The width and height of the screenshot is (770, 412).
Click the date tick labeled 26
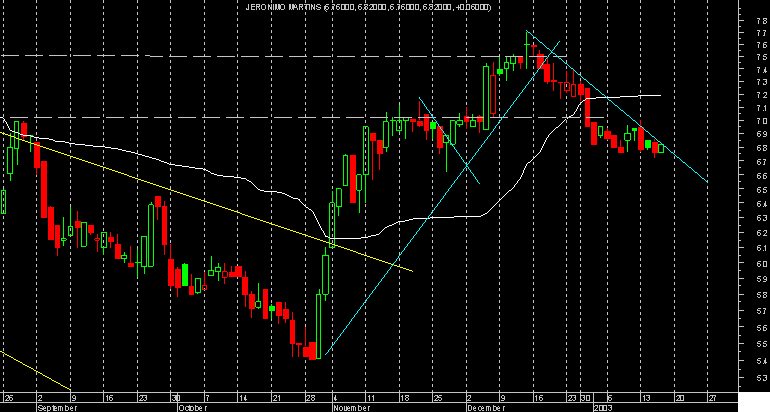[8, 398]
